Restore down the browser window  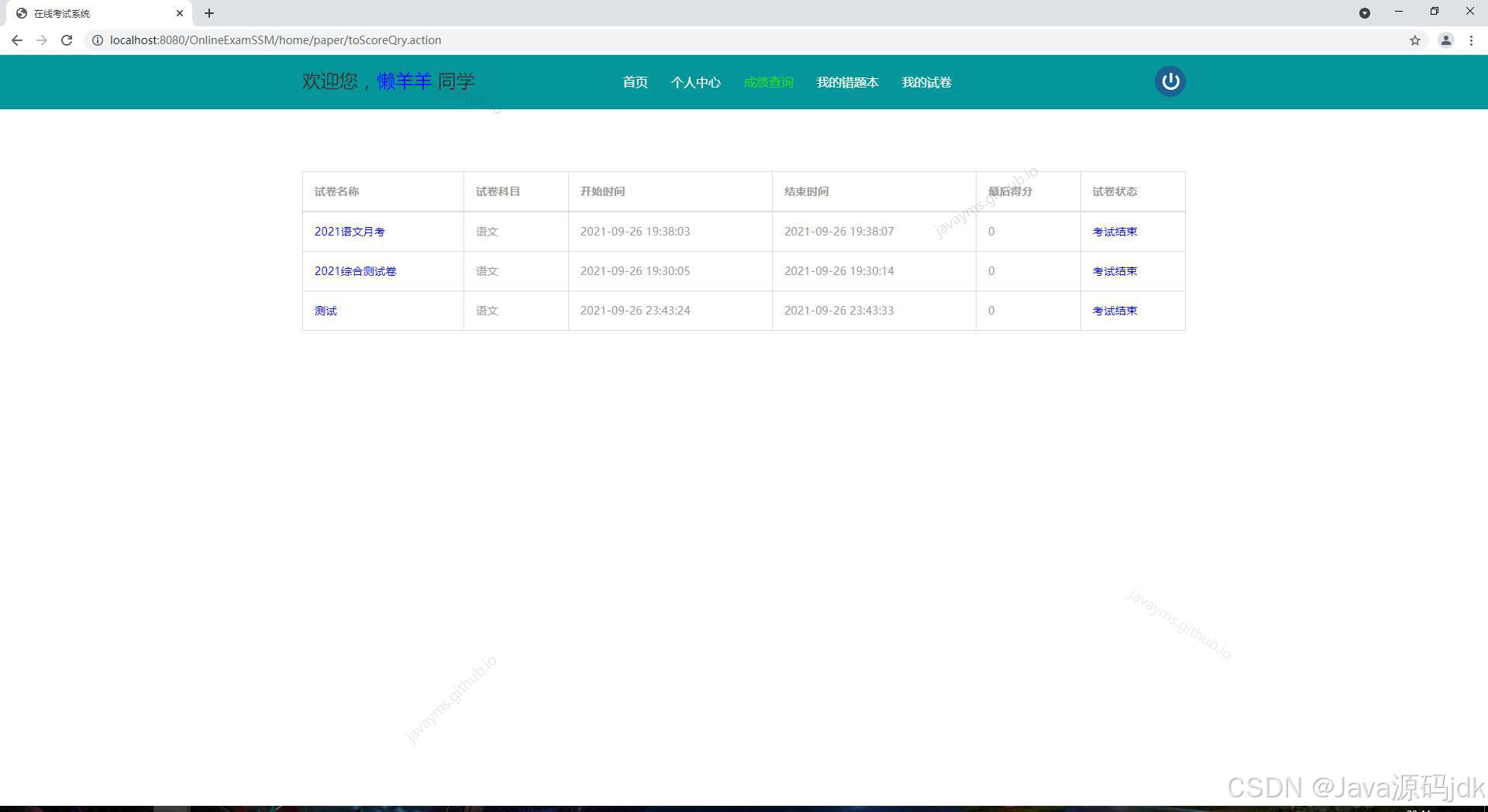point(1435,12)
